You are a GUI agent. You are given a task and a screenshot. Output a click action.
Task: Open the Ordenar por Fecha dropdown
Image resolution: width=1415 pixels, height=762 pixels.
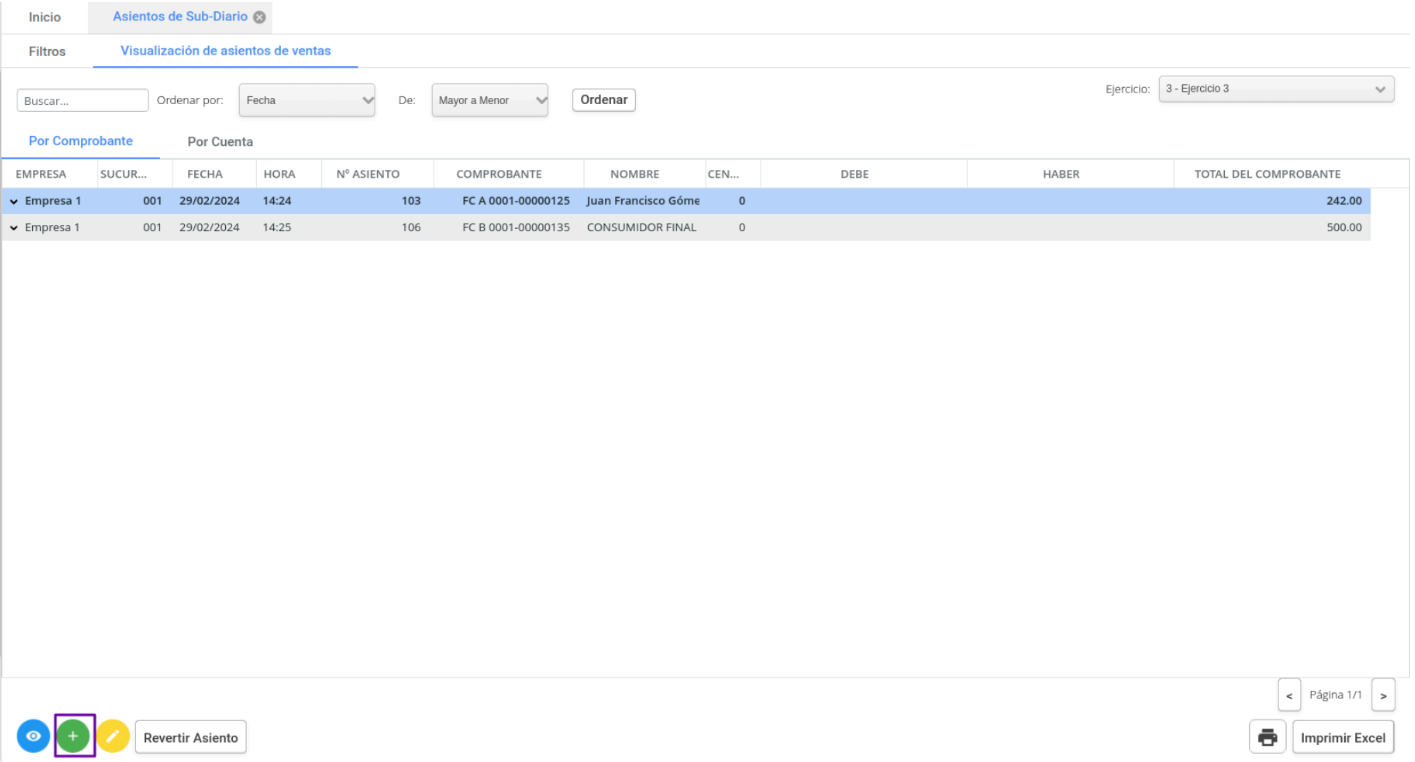point(307,100)
